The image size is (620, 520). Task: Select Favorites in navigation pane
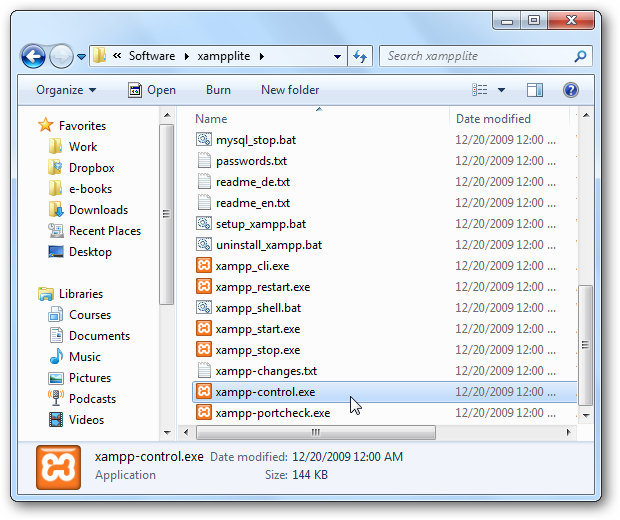click(x=82, y=126)
